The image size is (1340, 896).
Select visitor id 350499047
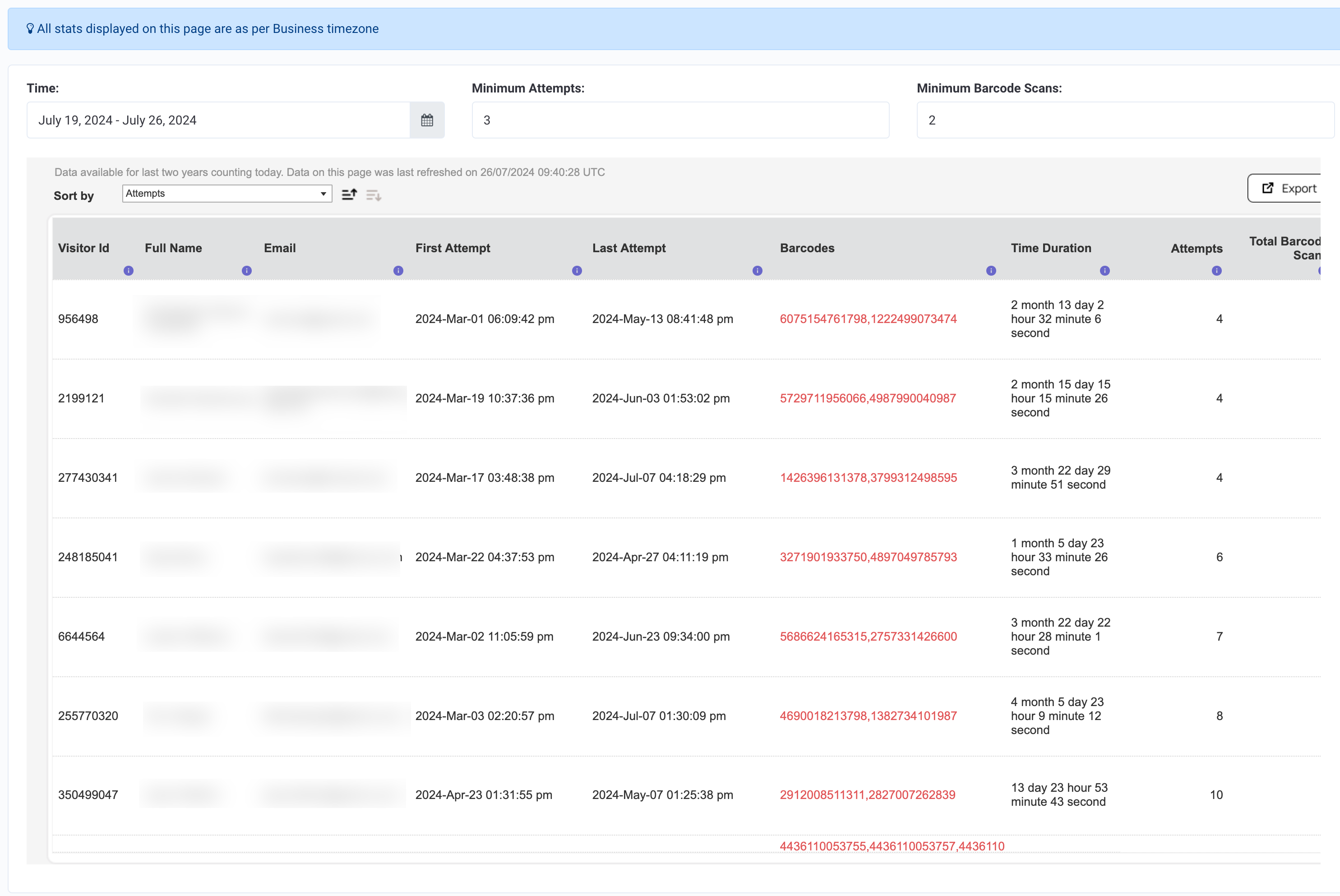point(88,795)
